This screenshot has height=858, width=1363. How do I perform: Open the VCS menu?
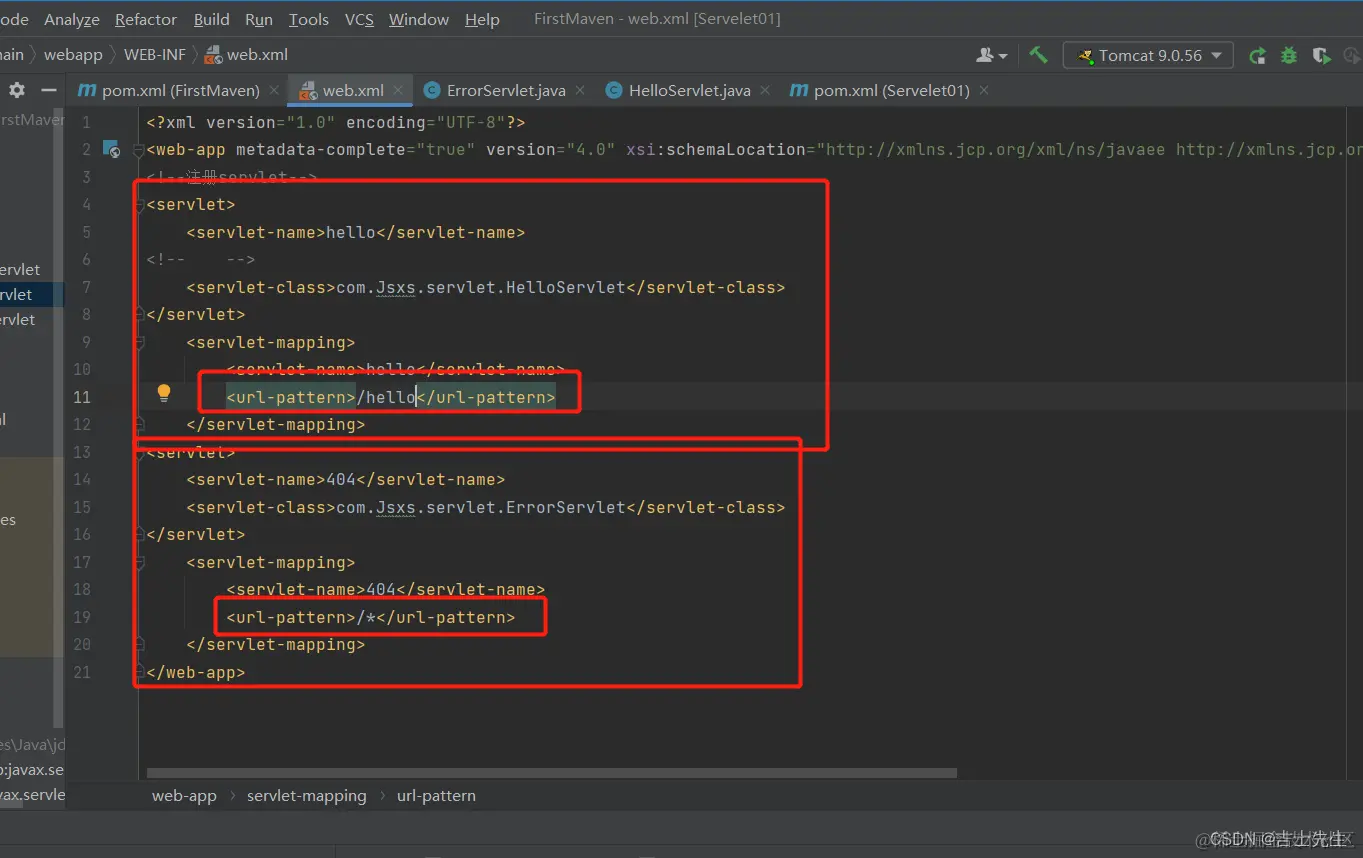click(359, 19)
